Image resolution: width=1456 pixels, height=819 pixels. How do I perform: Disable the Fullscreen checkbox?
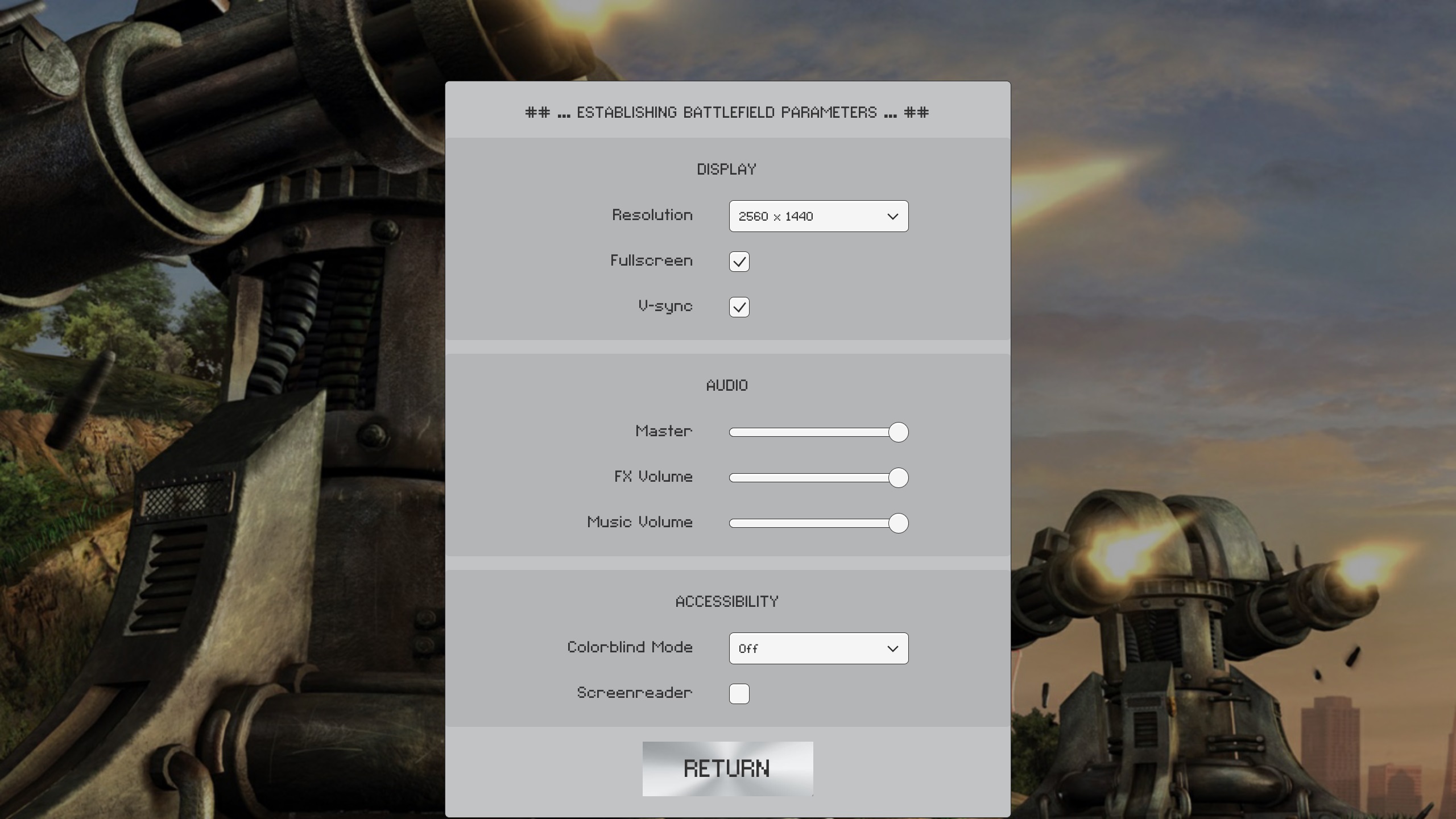[739, 262]
